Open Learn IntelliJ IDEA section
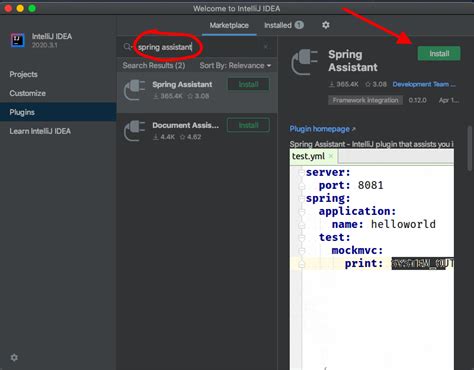The height and width of the screenshot is (370, 474). [40, 131]
